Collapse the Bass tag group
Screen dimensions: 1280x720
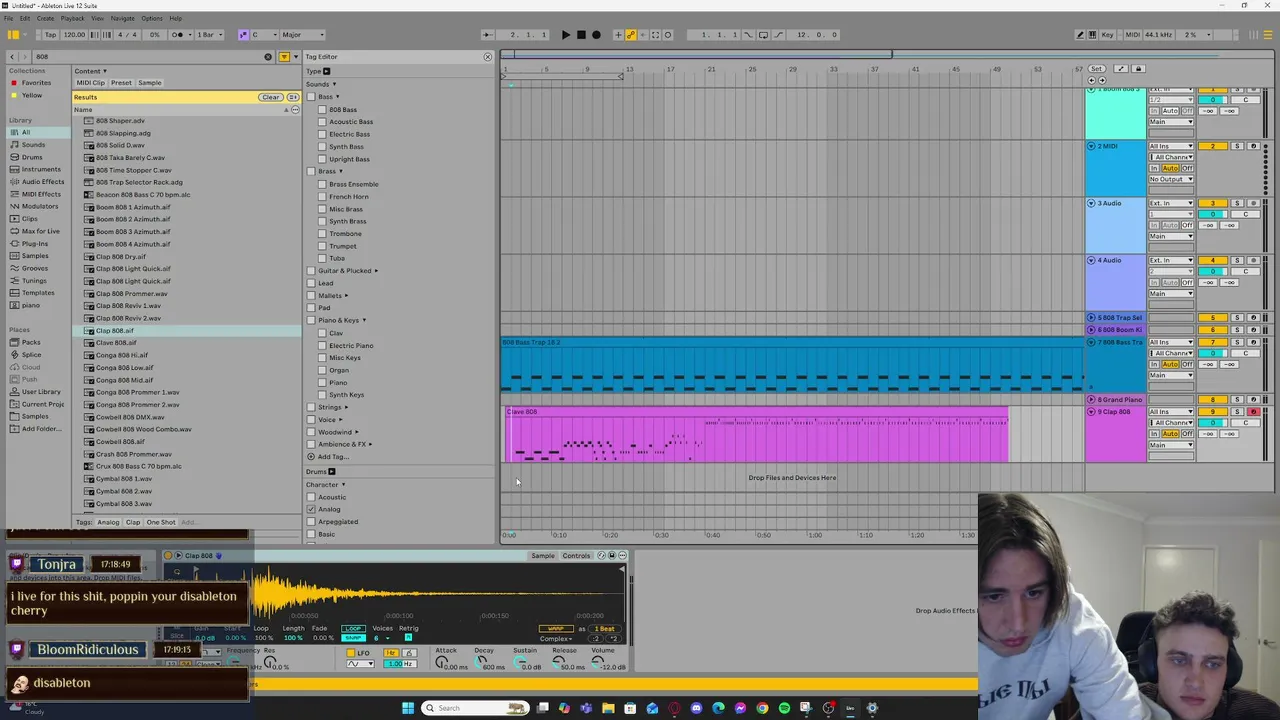[337, 97]
